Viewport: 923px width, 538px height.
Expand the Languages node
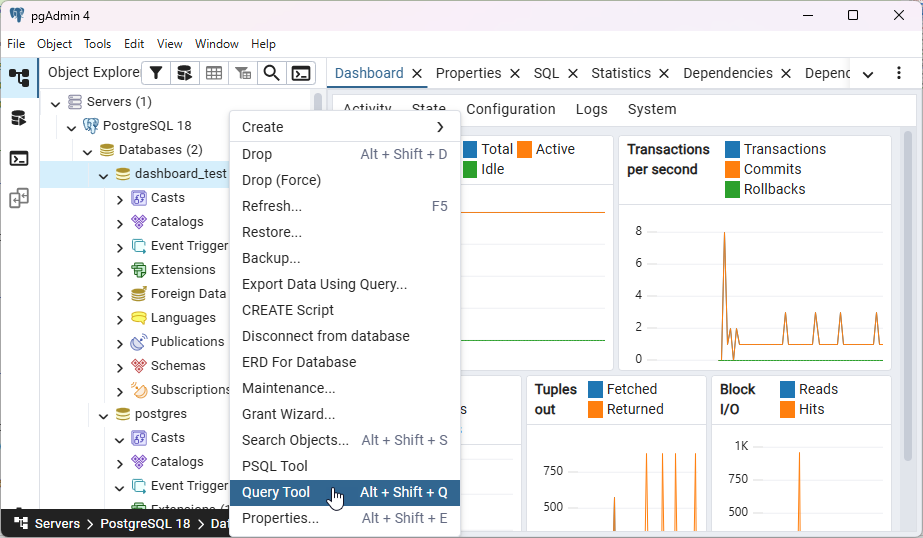click(119, 320)
